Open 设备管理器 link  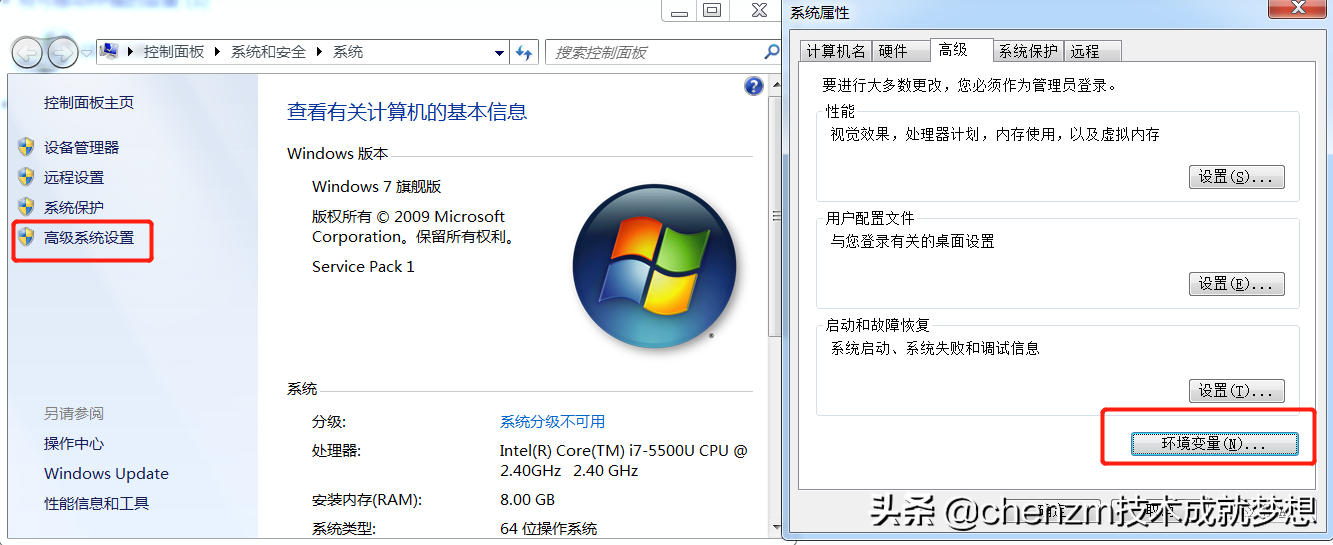[81, 147]
